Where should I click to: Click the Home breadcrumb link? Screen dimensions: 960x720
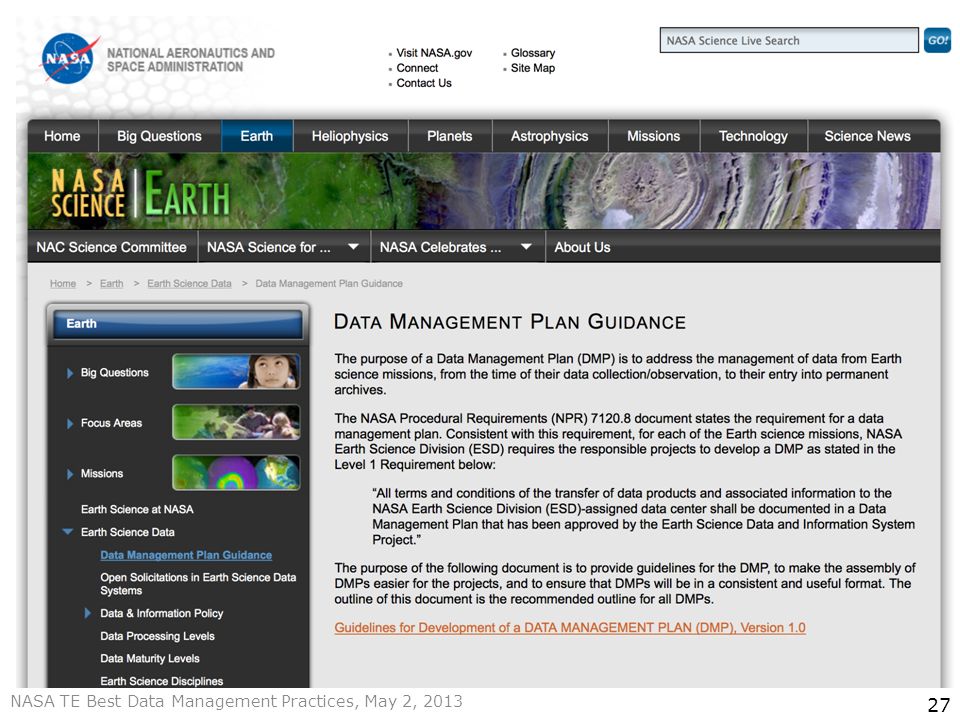63,283
